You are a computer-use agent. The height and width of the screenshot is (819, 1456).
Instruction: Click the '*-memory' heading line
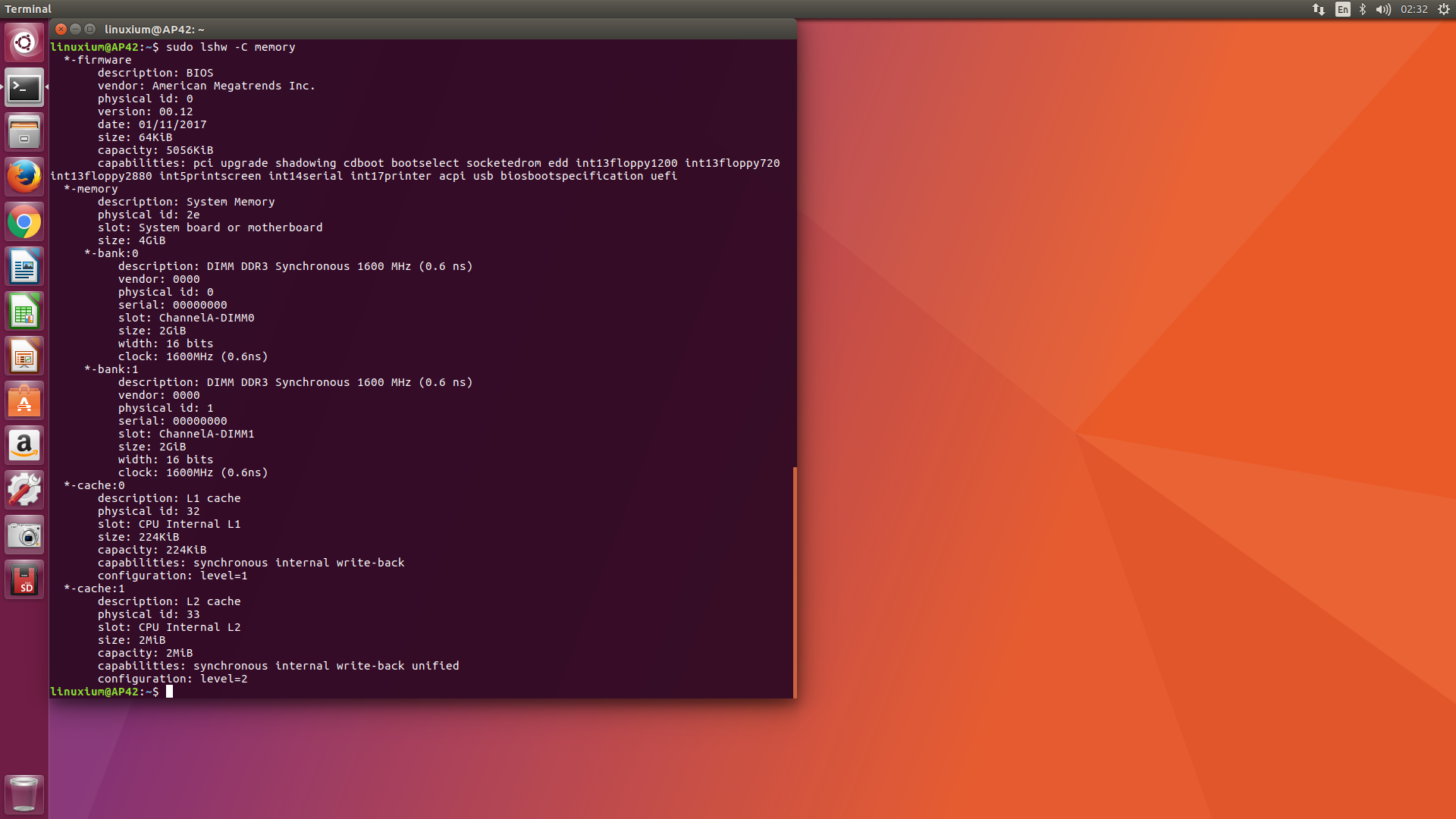point(91,189)
